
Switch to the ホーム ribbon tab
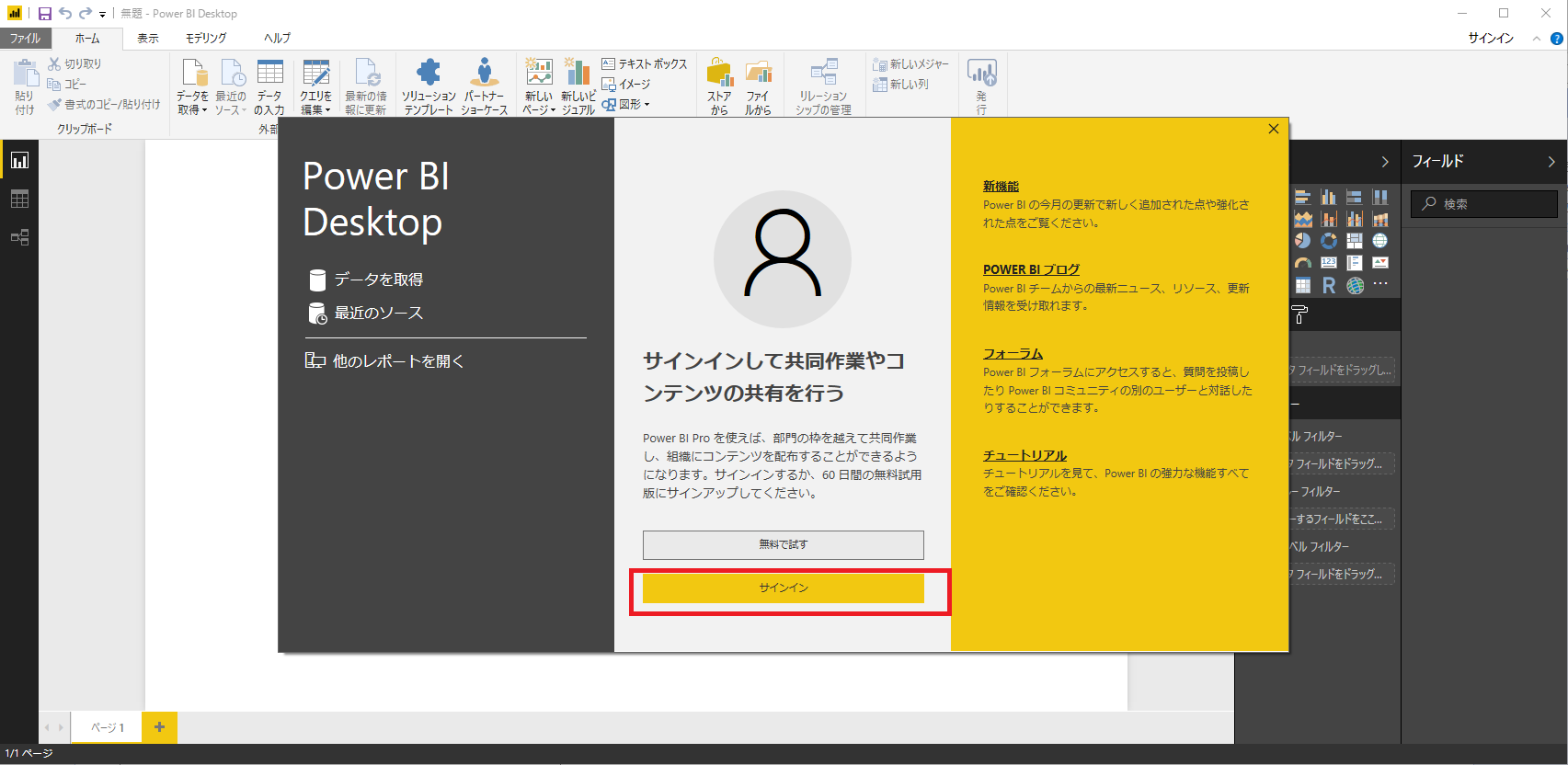(x=87, y=39)
